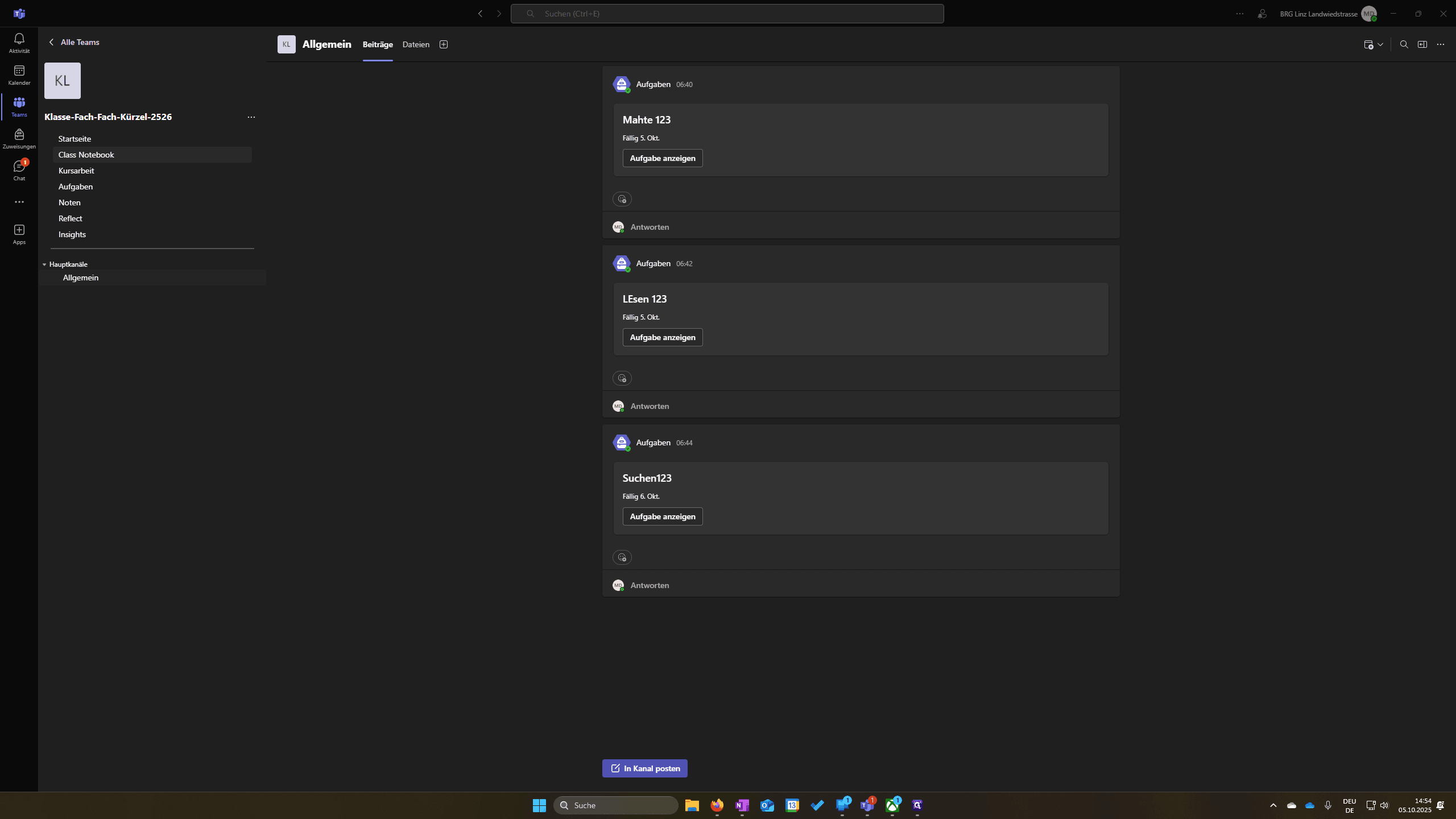Open Startseite in team menu
1456x819 pixels.
152,139
